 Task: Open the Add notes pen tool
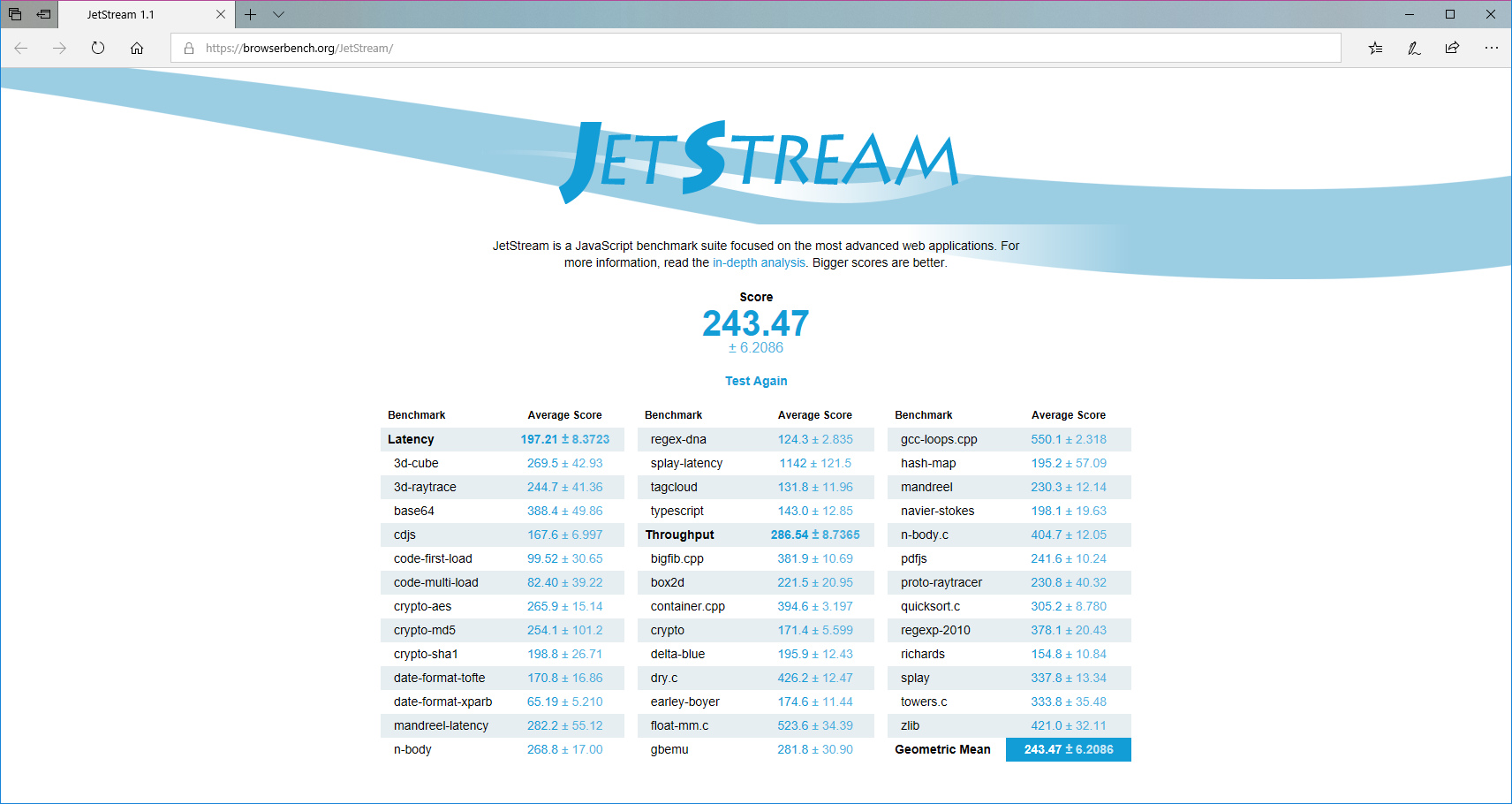click(1414, 49)
